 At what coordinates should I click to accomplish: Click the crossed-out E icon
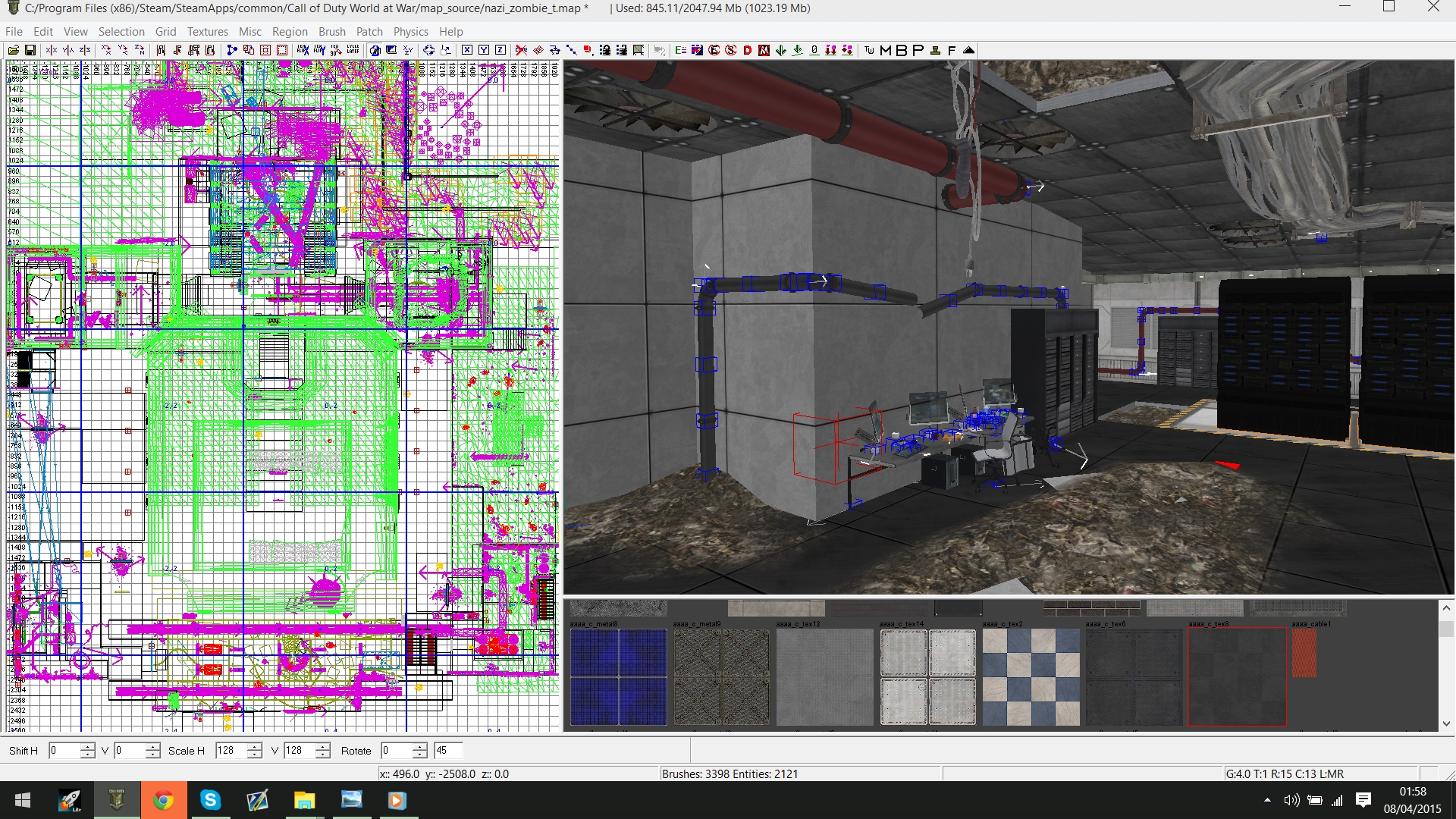pyautogui.click(x=714, y=50)
